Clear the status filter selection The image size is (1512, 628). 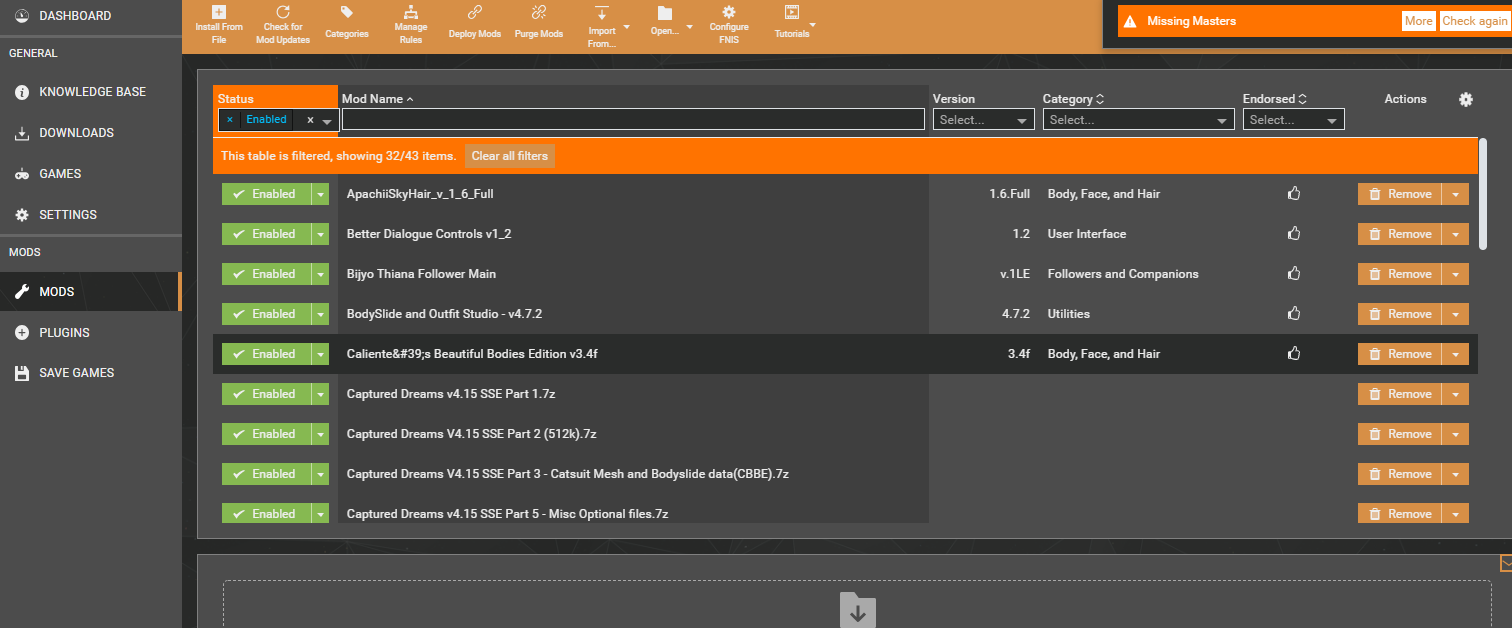click(310, 120)
